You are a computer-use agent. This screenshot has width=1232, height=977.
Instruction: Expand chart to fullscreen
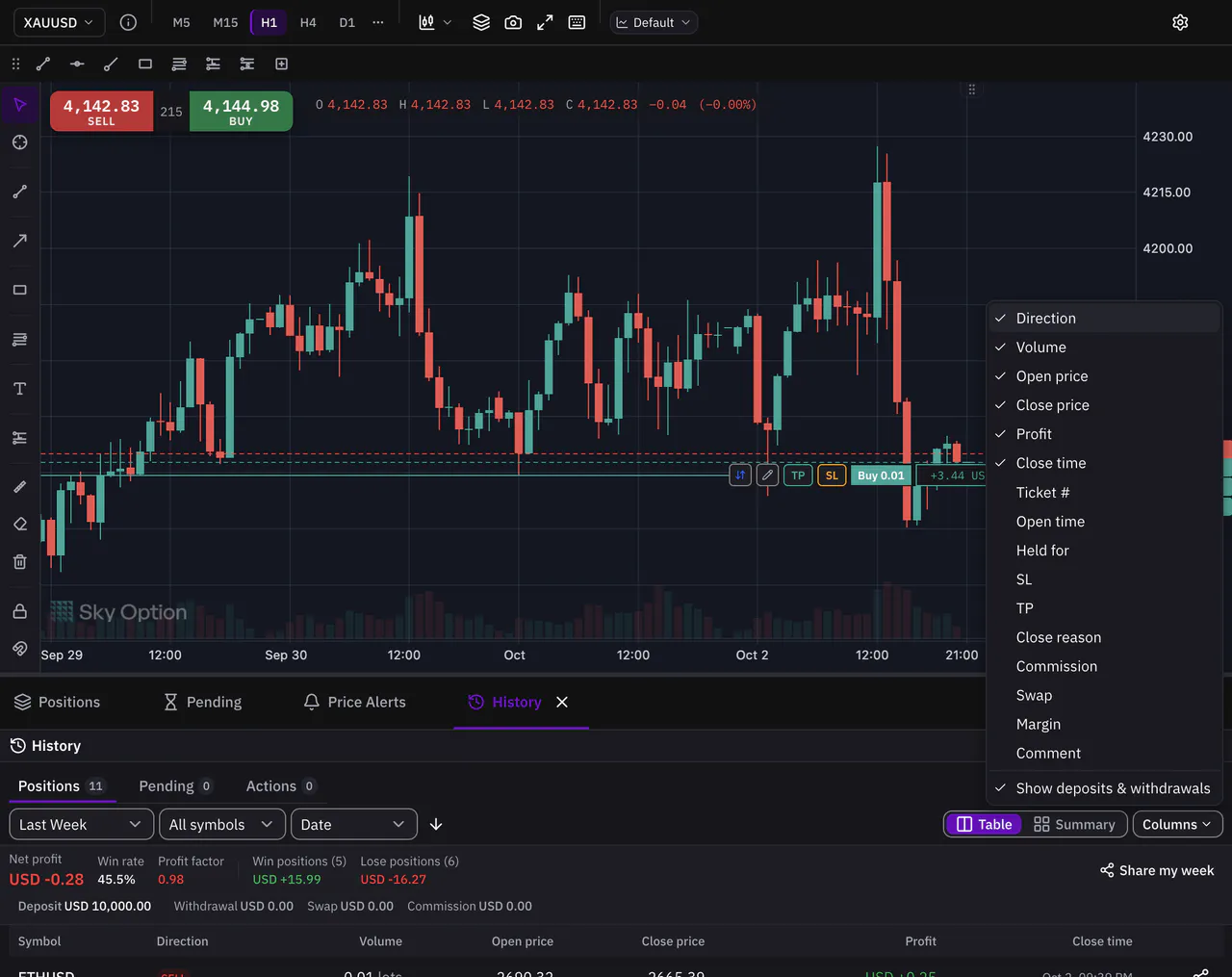pos(545,22)
